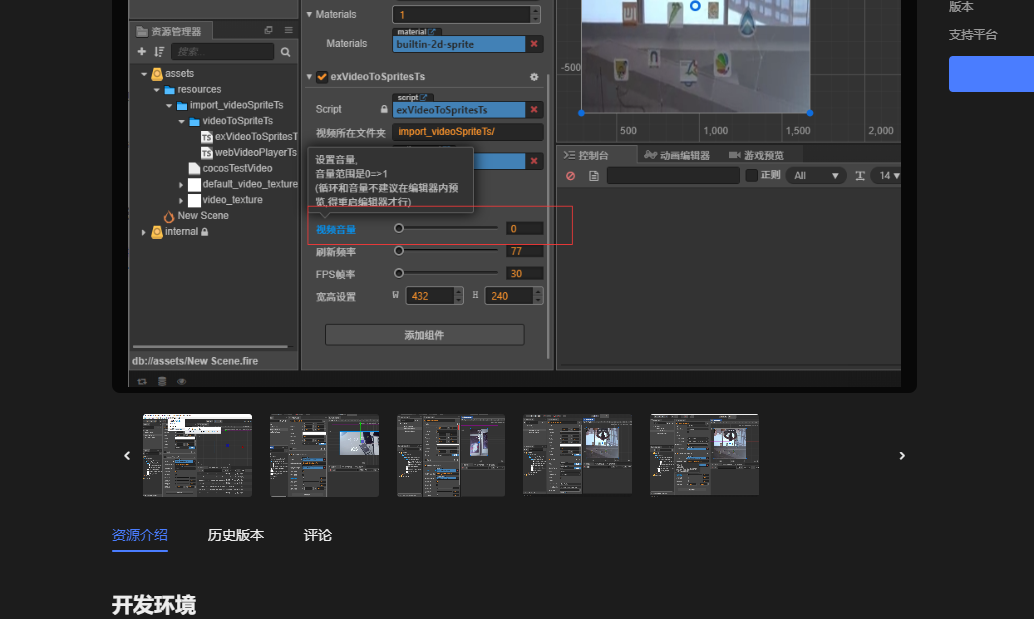The image size is (1034, 619).
Task: Select the fifth carousel thumbnail
Action: click(x=704, y=455)
